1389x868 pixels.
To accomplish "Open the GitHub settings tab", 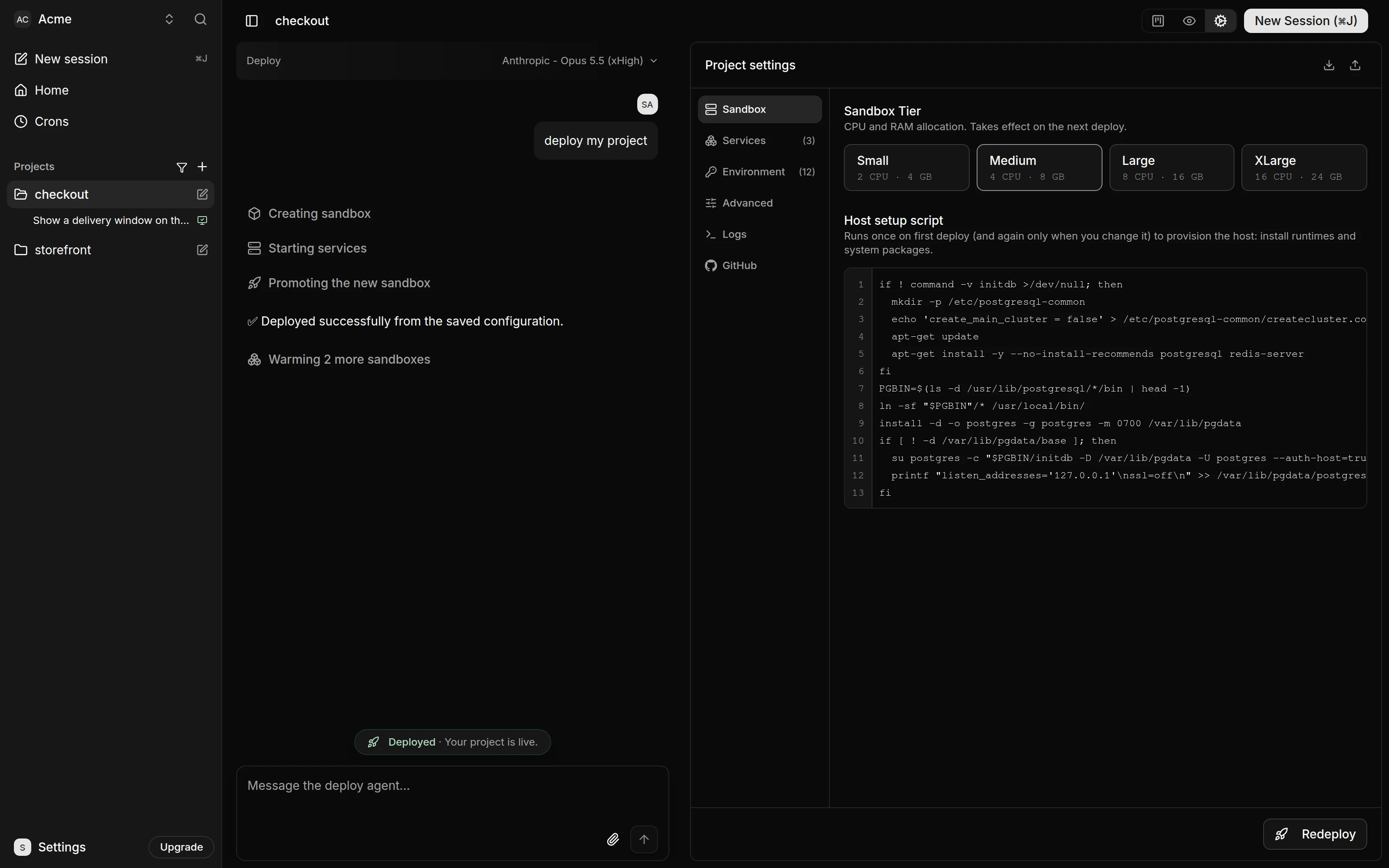I will tap(759, 266).
